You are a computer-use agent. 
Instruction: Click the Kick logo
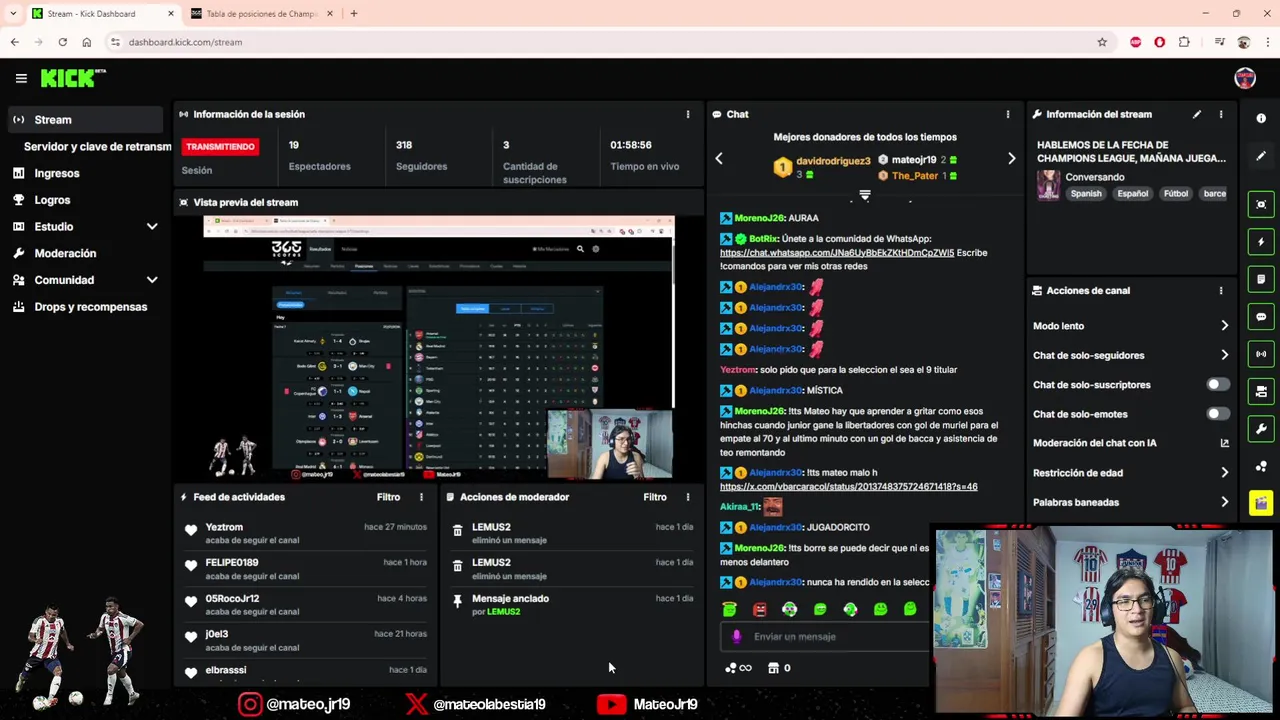pyautogui.click(x=72, y=78)
